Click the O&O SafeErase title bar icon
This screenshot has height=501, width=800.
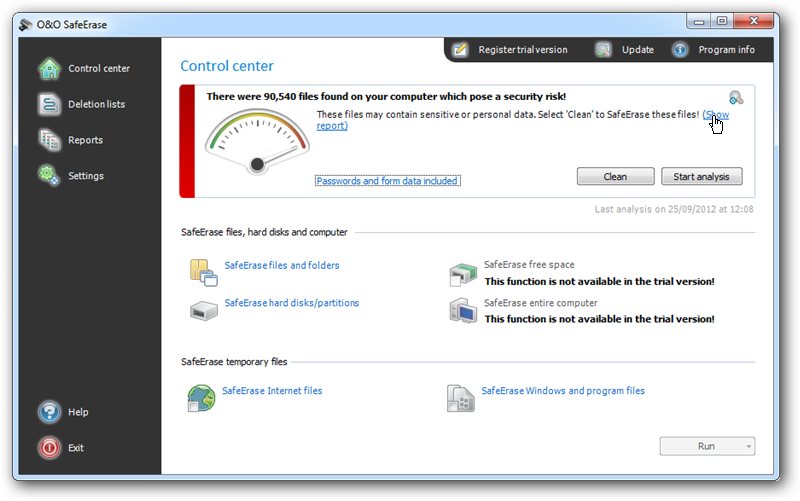pyautogui.click(x=26, y=24)
